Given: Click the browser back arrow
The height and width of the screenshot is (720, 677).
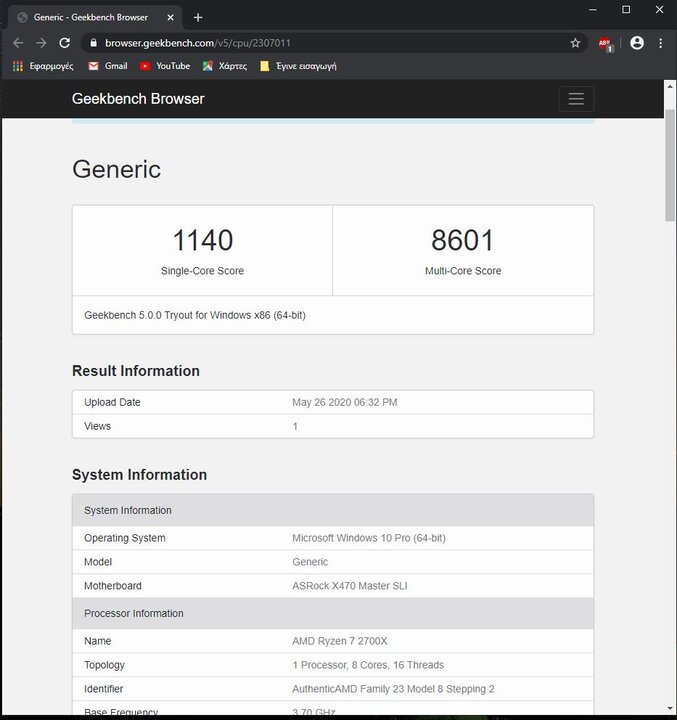Looking at the screenshot, I should (x=18, y=43).
